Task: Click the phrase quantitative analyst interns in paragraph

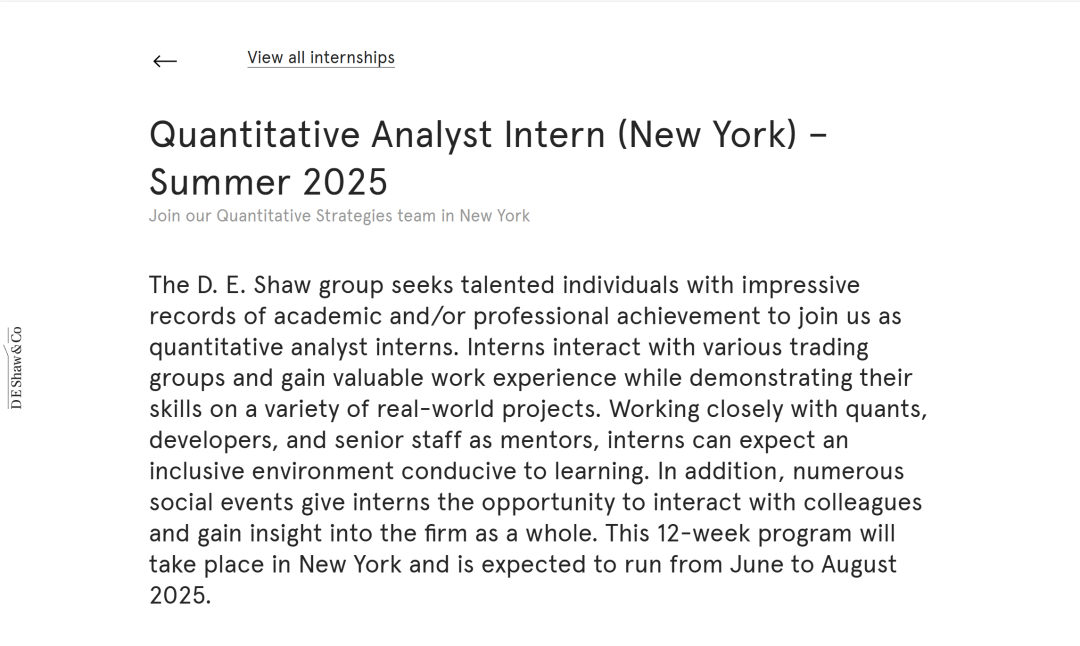Action: (x=302, y=347)
